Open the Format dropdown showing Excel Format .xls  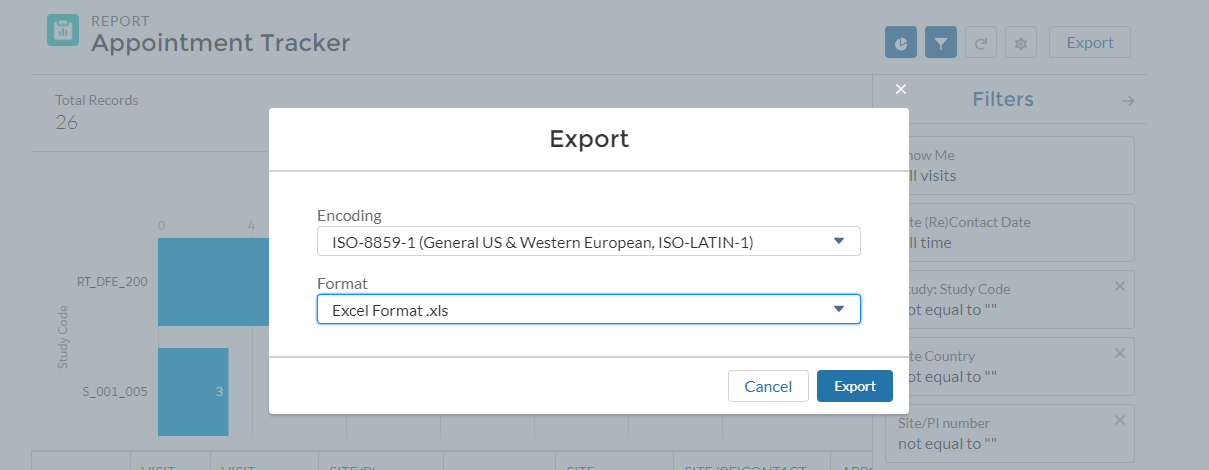588,309
